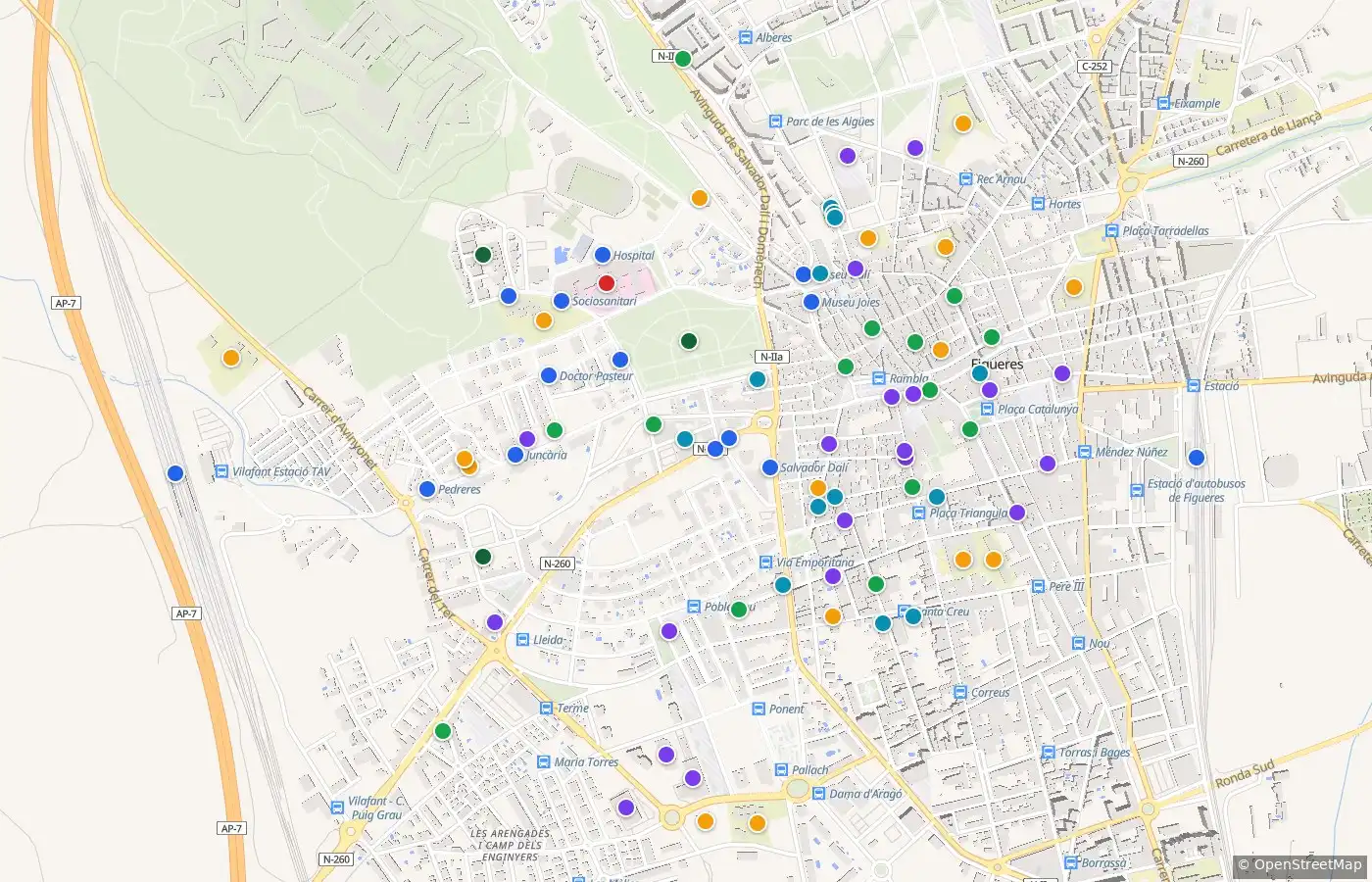This screenshot has width=1372, height=882.
Task: Click the N-IIa road shield
Action: click(x=771, y=357)
